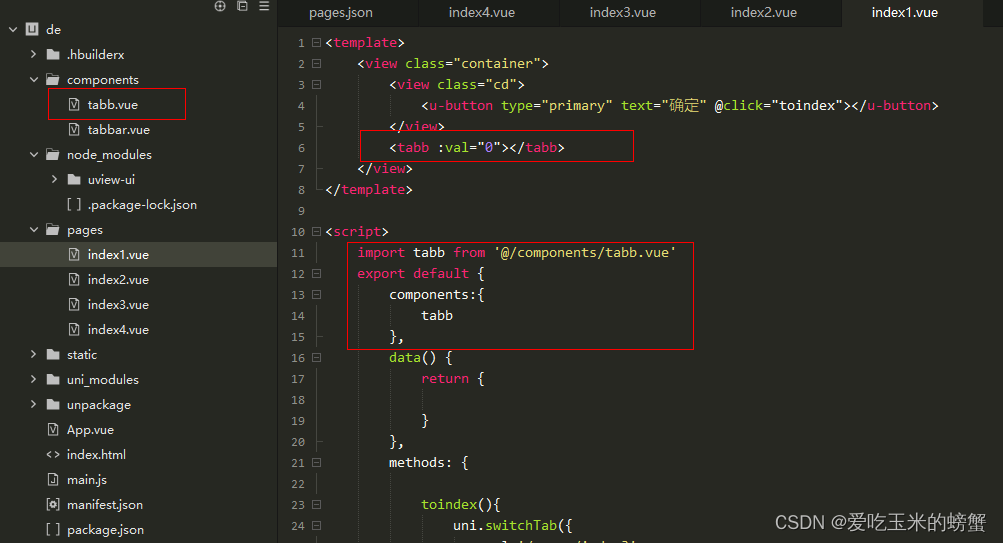
Task: Collapse the de project root
Action: point(13,29)
